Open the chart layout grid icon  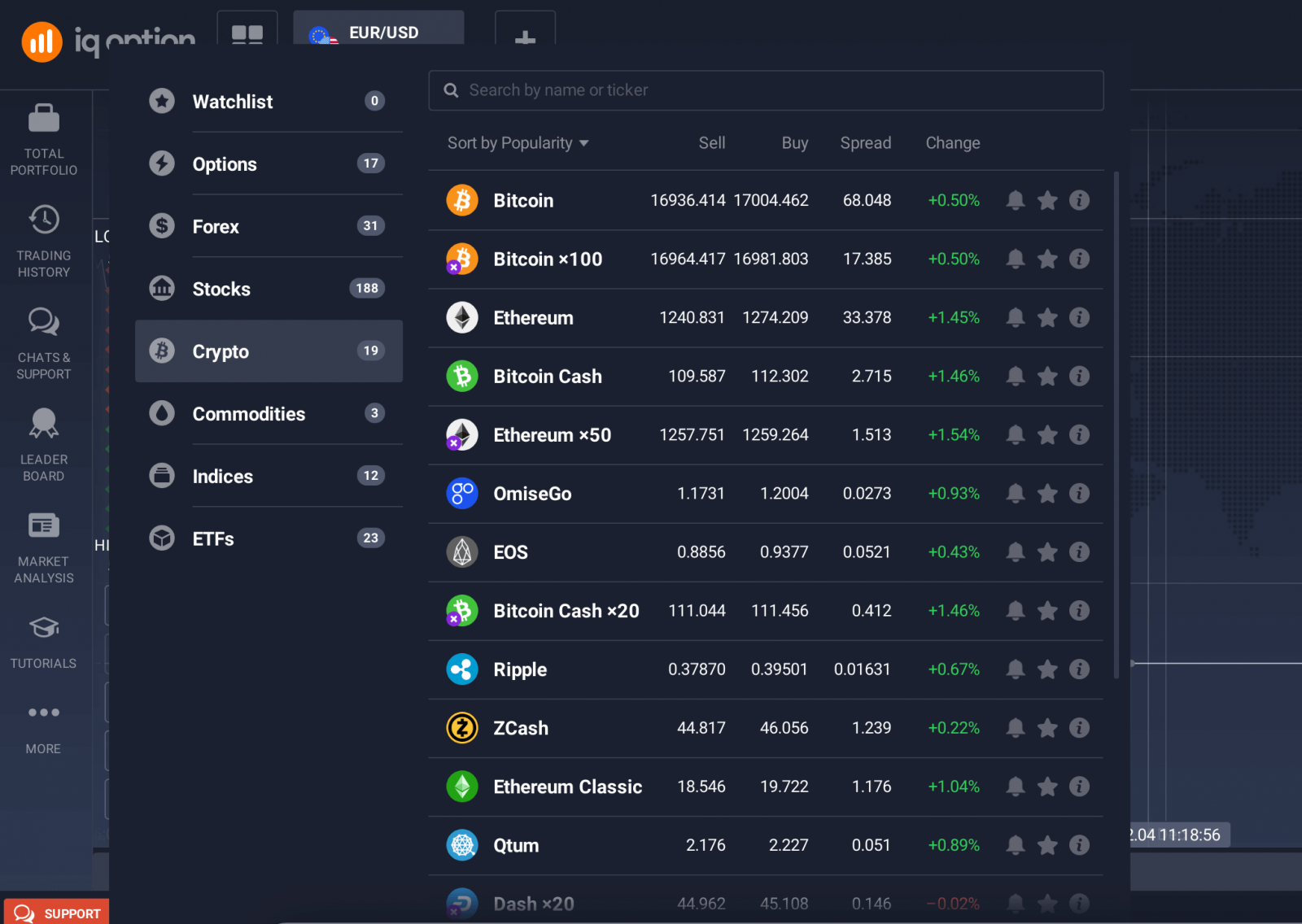[x=247, y=33]
